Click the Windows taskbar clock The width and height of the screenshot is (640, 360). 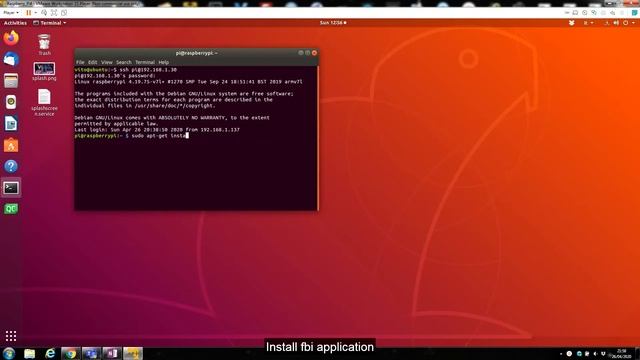(x=621, y=354)
